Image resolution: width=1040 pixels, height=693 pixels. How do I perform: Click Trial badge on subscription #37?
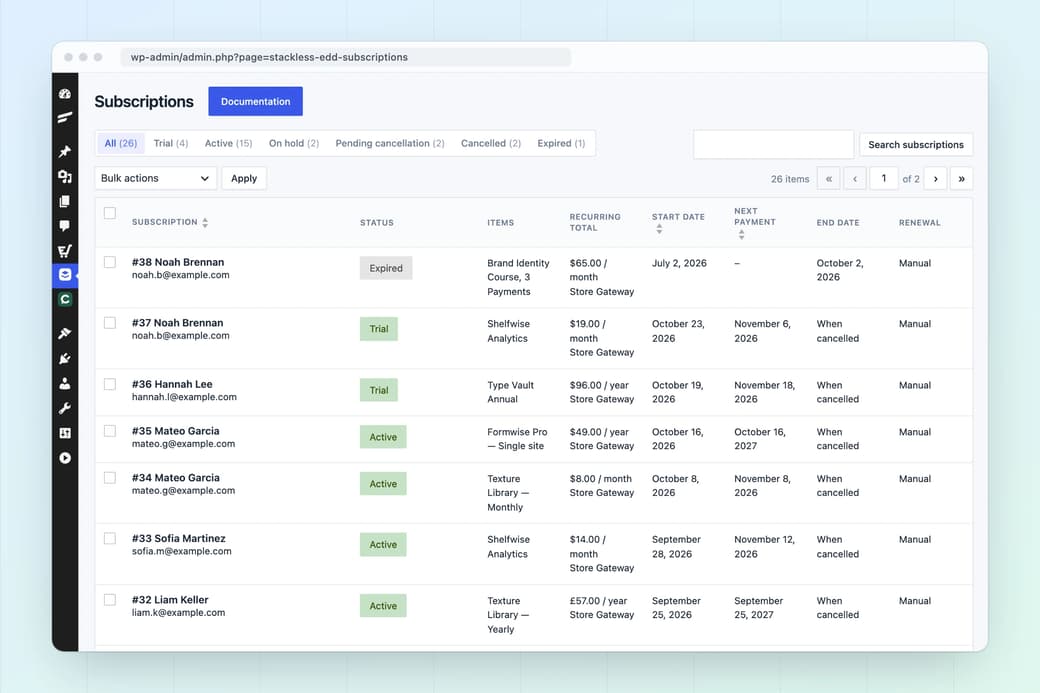[379, 329]
